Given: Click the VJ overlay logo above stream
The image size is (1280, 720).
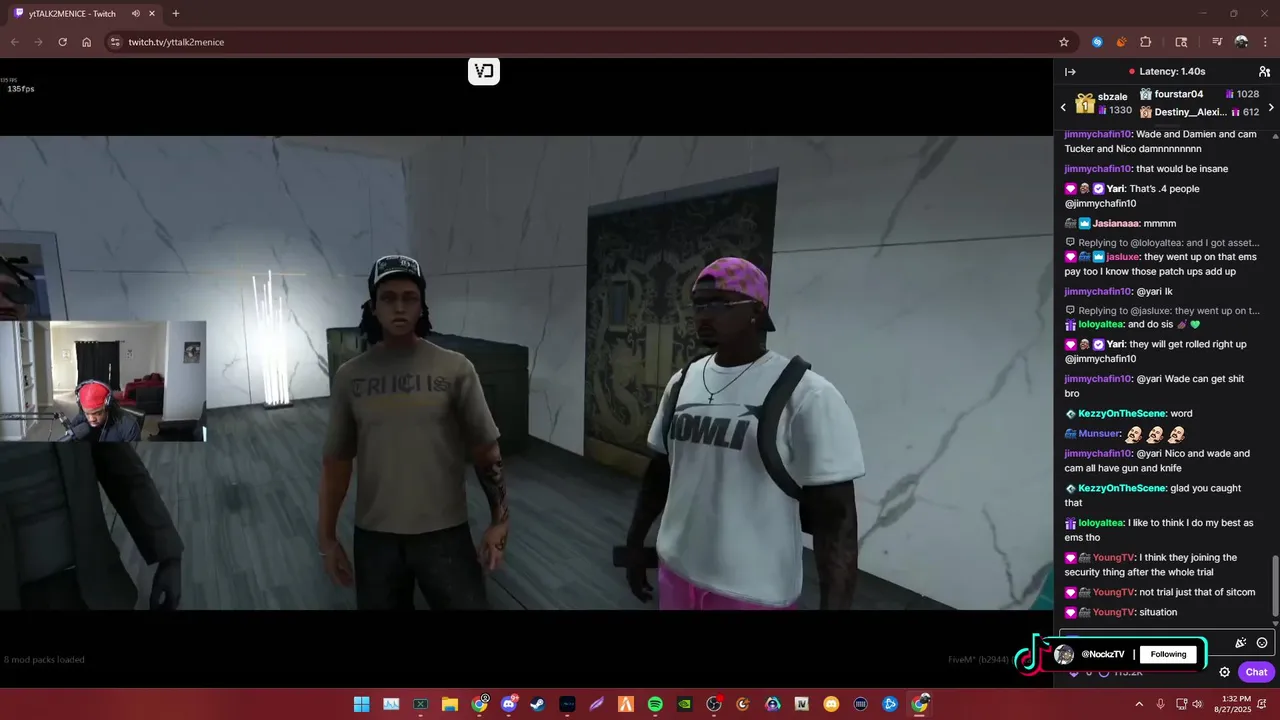Looking at the screenshot, I should (x=484, y=71).
